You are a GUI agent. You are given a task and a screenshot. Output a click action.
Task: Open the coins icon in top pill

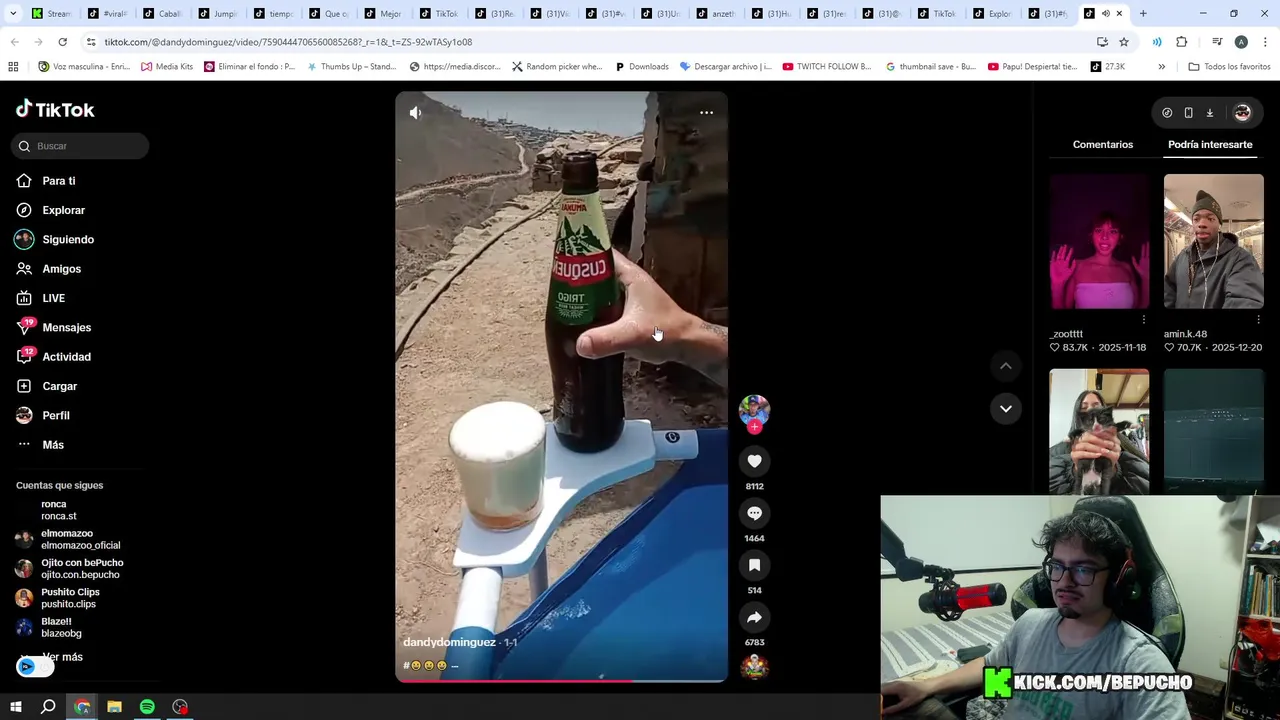click(x=1167, y=113)
